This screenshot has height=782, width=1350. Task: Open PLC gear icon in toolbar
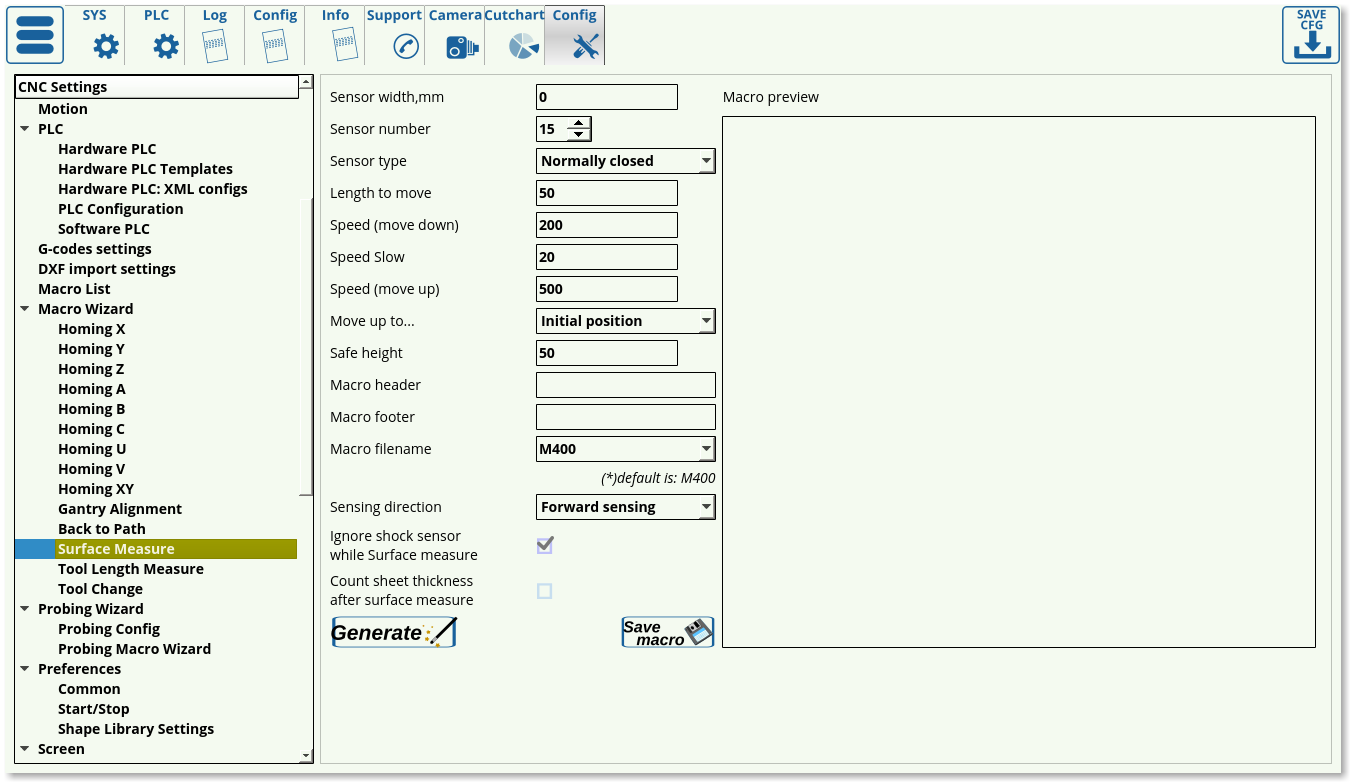click(165, 46)
